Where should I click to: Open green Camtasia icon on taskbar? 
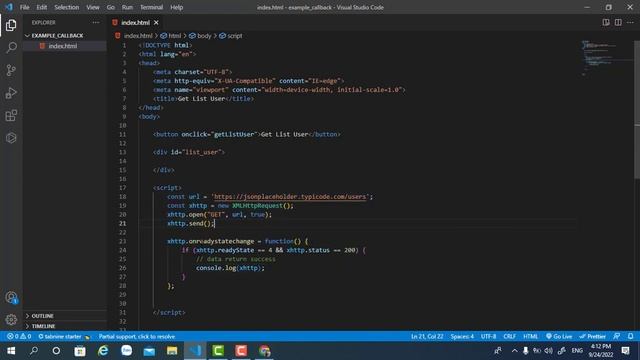pos(218,351)
